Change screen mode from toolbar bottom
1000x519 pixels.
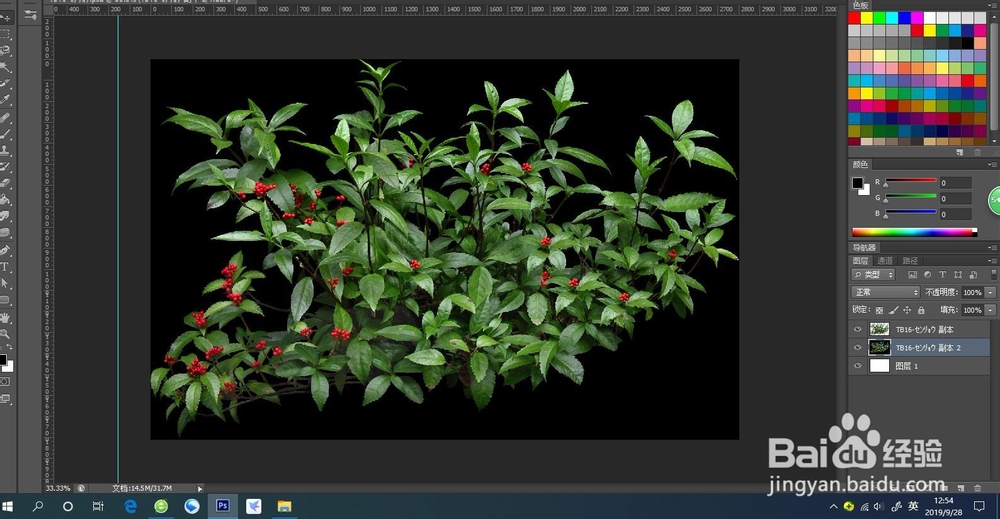click(x=5, y=399)
